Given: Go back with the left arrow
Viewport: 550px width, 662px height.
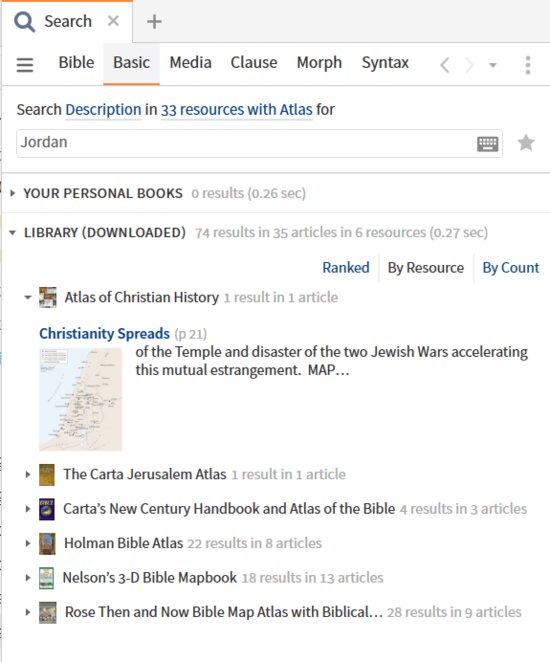Looking at the screenshot, I should [444, 65].
